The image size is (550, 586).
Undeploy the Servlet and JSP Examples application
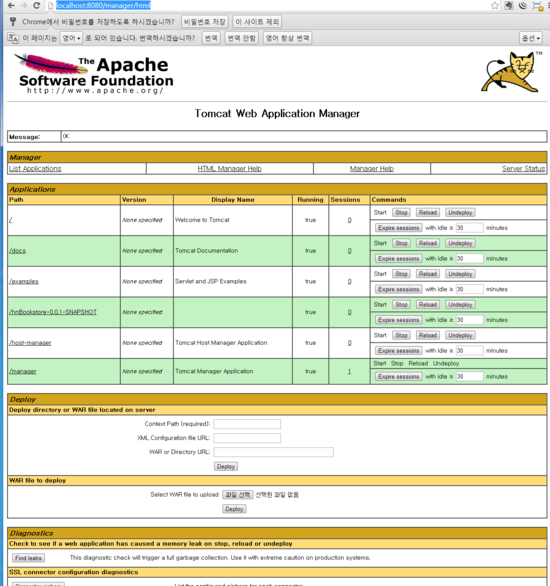[460, 274]
